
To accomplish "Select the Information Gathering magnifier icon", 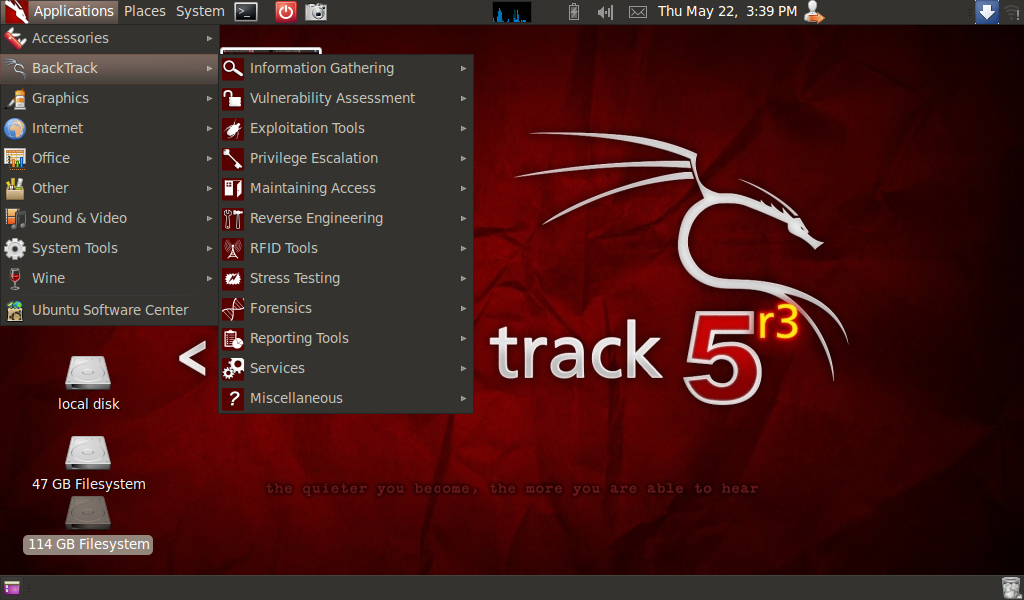I will pyautogui.click(x=233, y=69).
